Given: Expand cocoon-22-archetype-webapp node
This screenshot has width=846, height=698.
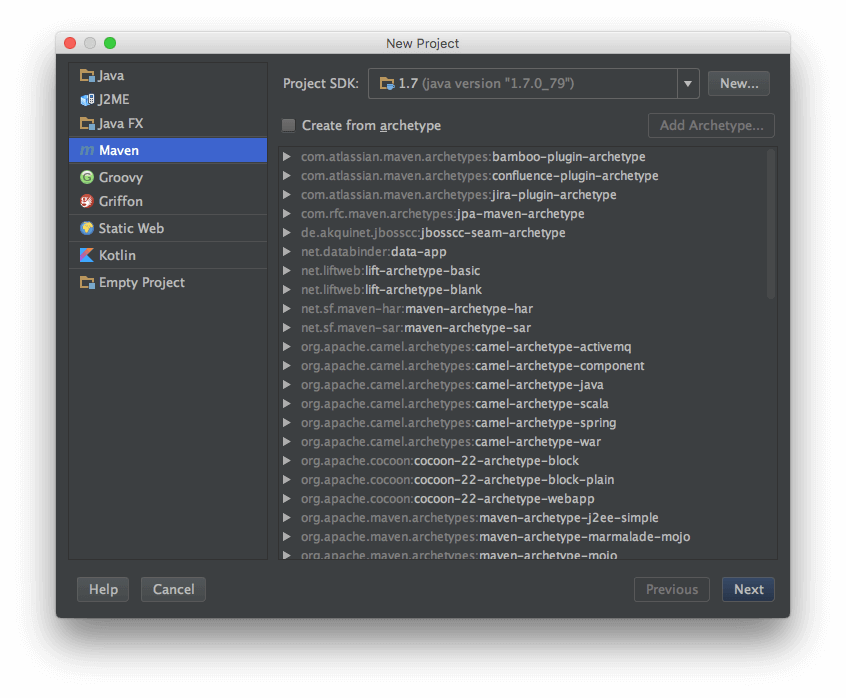Looking at the screenshot, I should tap(287, 498).
